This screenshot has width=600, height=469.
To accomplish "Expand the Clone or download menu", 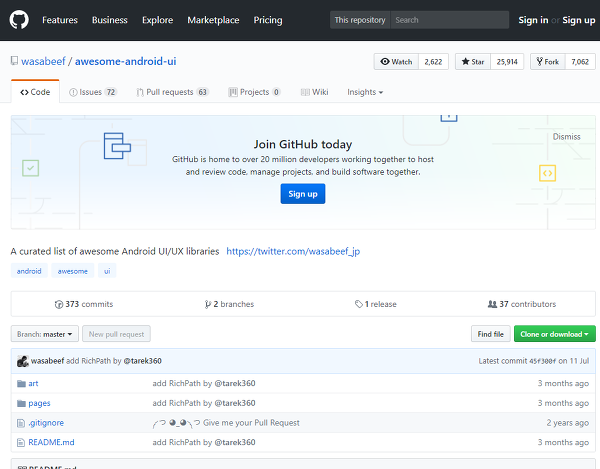I will coord(554,334).
